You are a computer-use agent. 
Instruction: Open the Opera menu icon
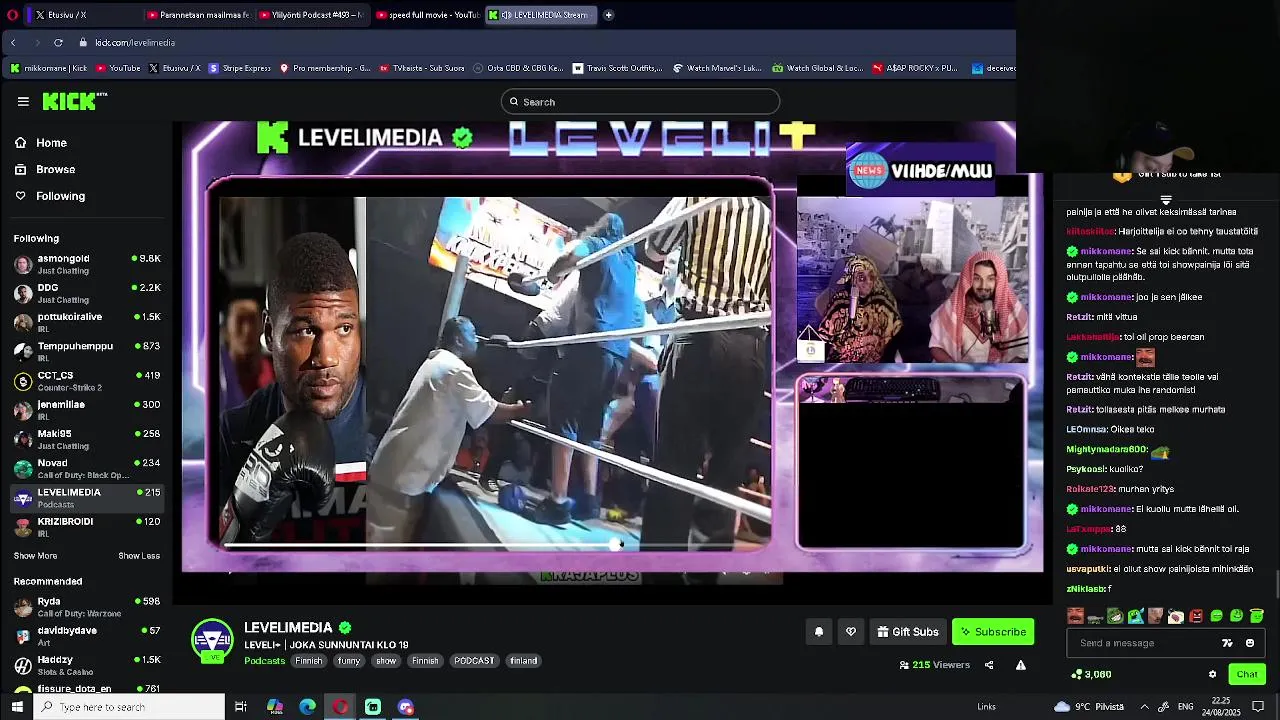point(13,15)
